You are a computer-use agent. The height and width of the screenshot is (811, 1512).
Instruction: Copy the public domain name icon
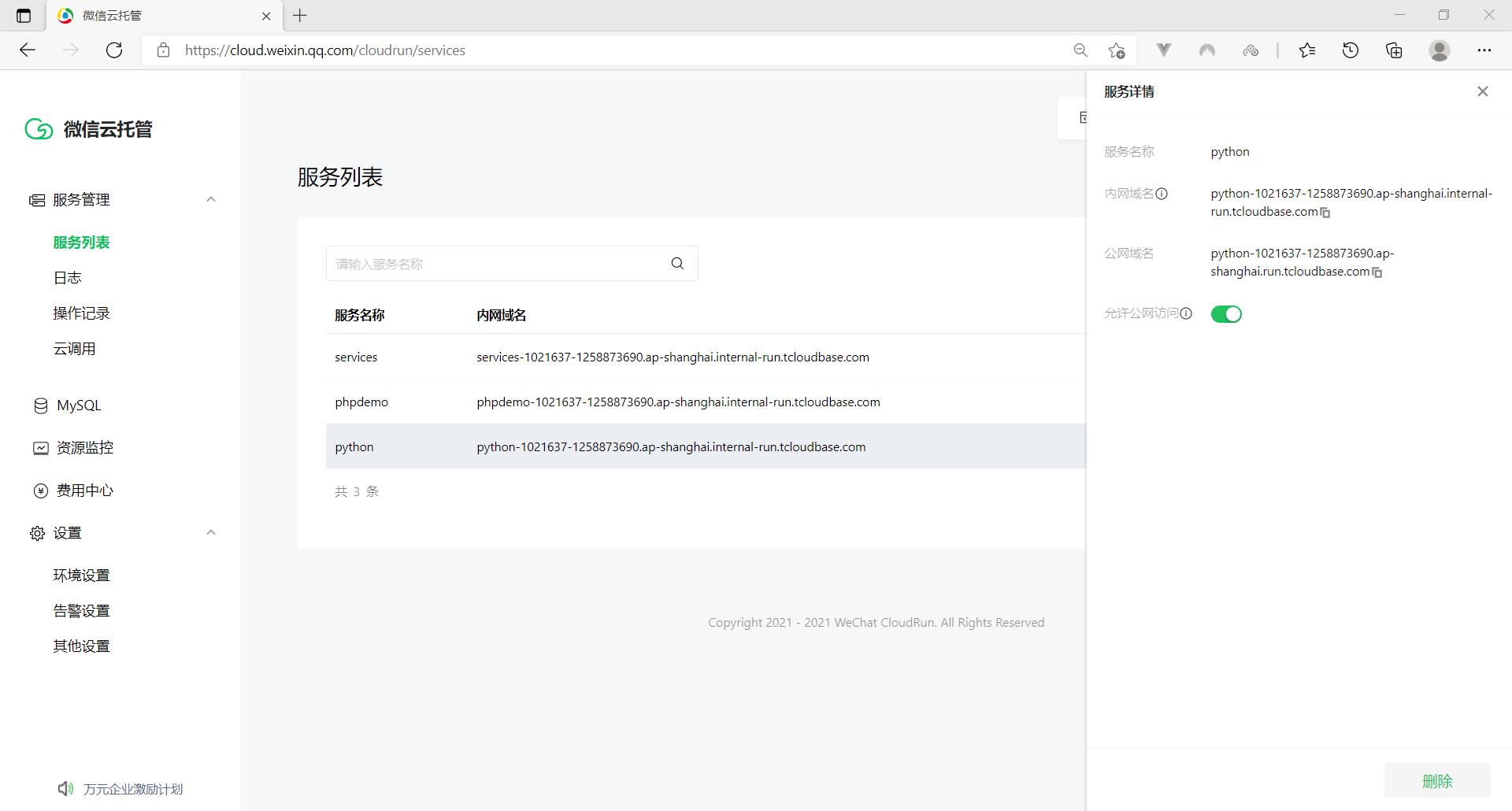(x=1377, y=272)
